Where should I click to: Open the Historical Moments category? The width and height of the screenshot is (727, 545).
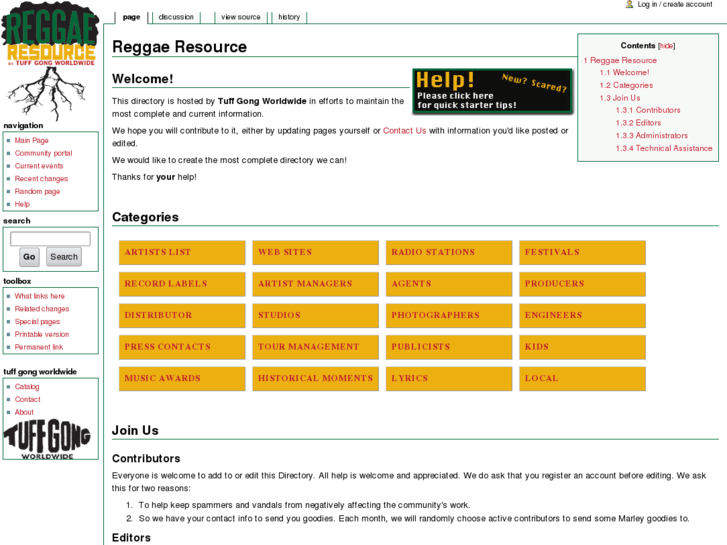(x=315, y=378)
